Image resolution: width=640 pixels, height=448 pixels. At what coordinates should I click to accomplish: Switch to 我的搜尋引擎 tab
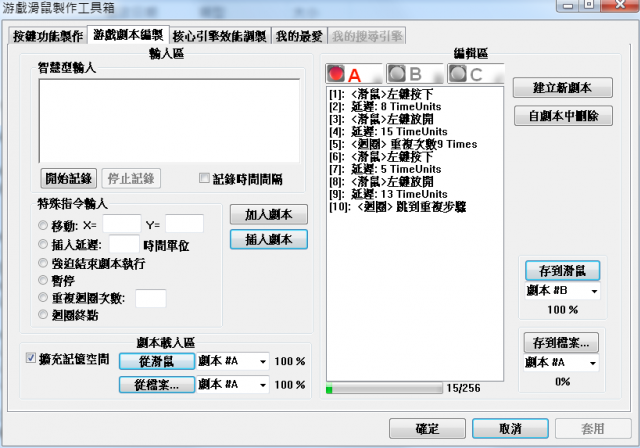click(x=367, y=36)
